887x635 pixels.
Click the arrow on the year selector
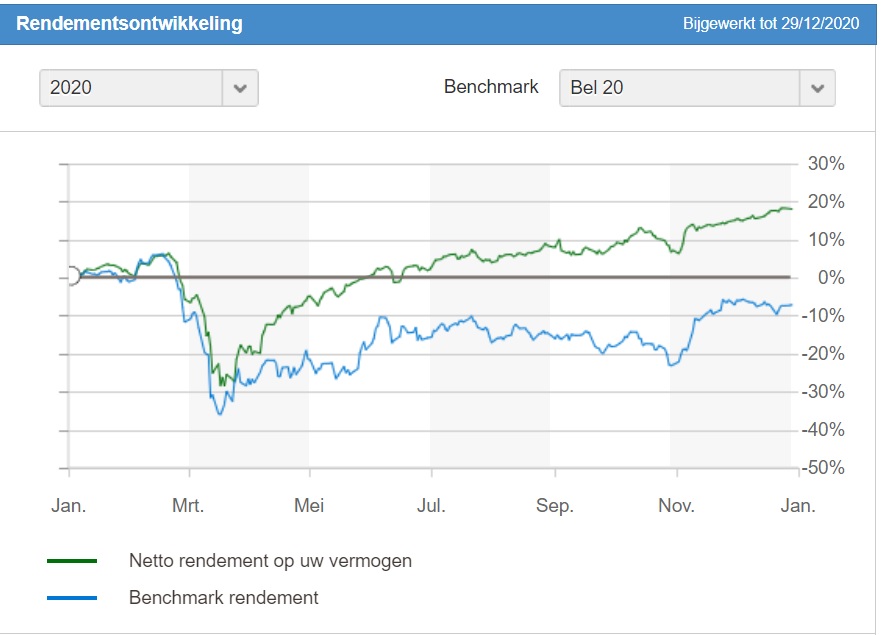coord(240,88)
